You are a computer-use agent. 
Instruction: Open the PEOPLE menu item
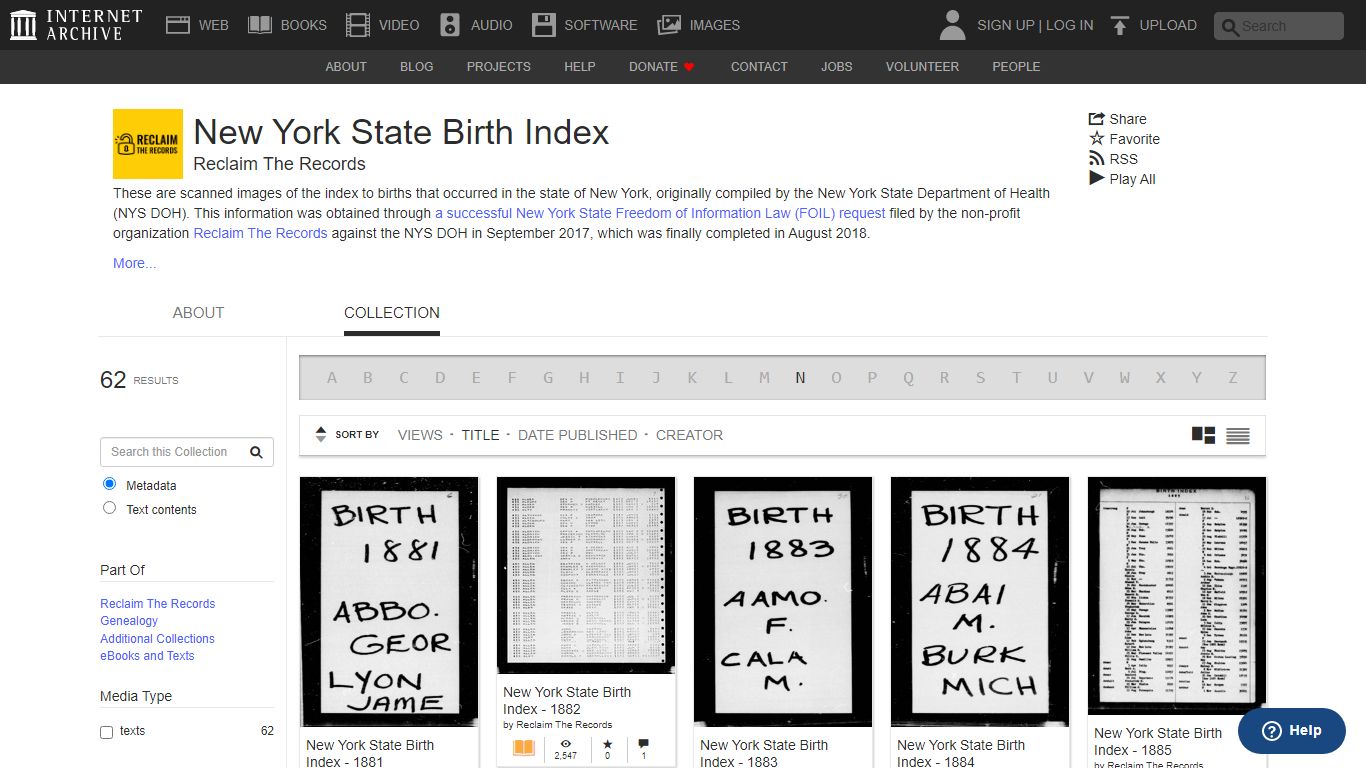coord(1016,67)
